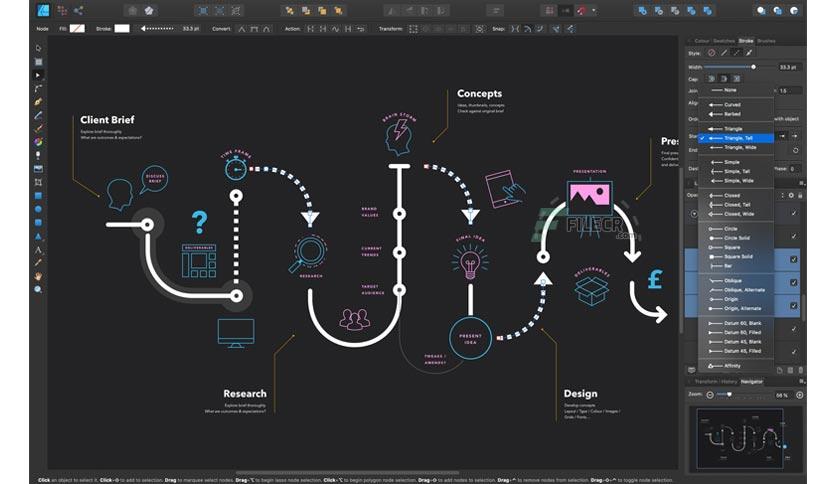The height and width of the screenshot is (484, 836).
Task: Pick the Ellipse shape tool
Action: (x=38, y=209)
